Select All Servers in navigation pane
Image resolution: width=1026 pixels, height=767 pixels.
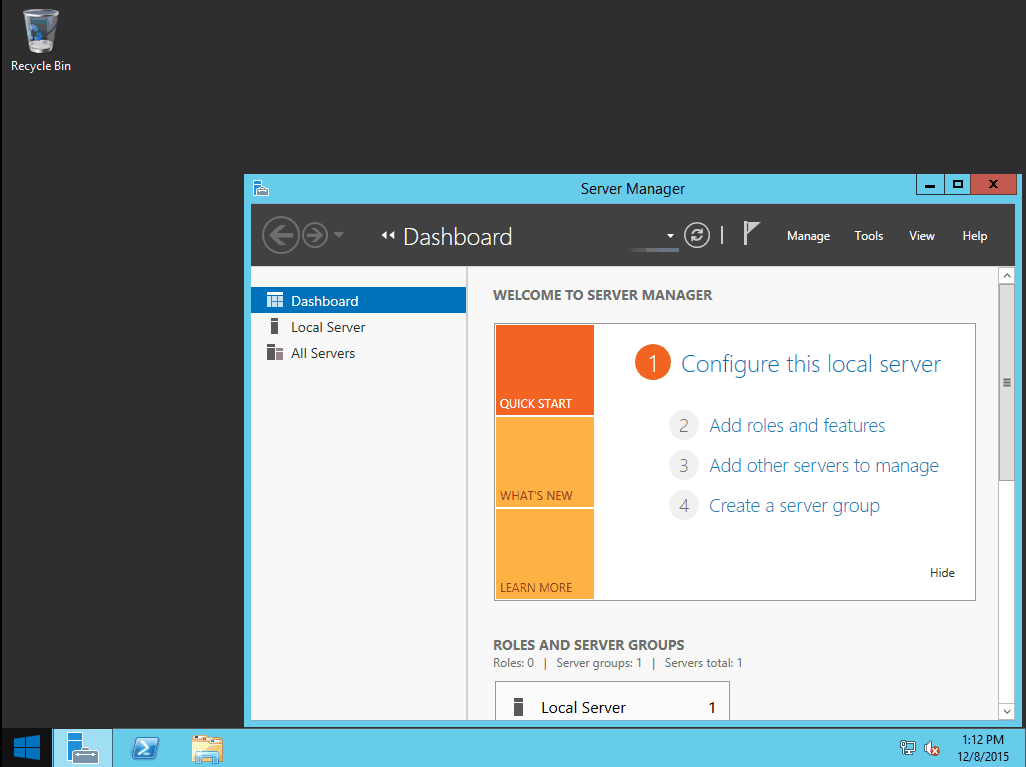tap(359, 353)
